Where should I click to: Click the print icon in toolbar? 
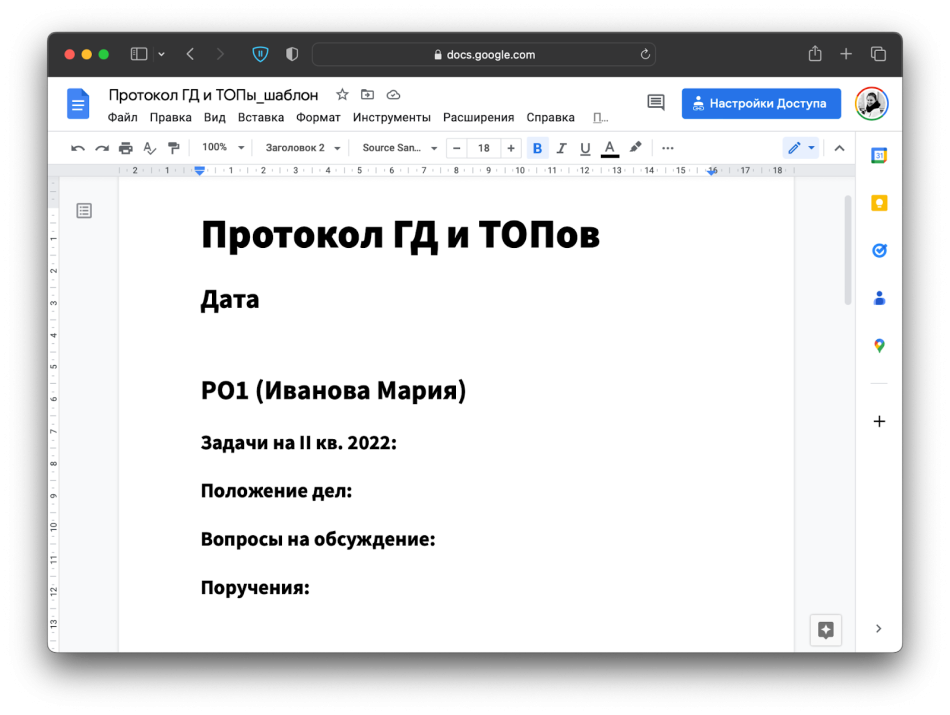pos(125,148)
